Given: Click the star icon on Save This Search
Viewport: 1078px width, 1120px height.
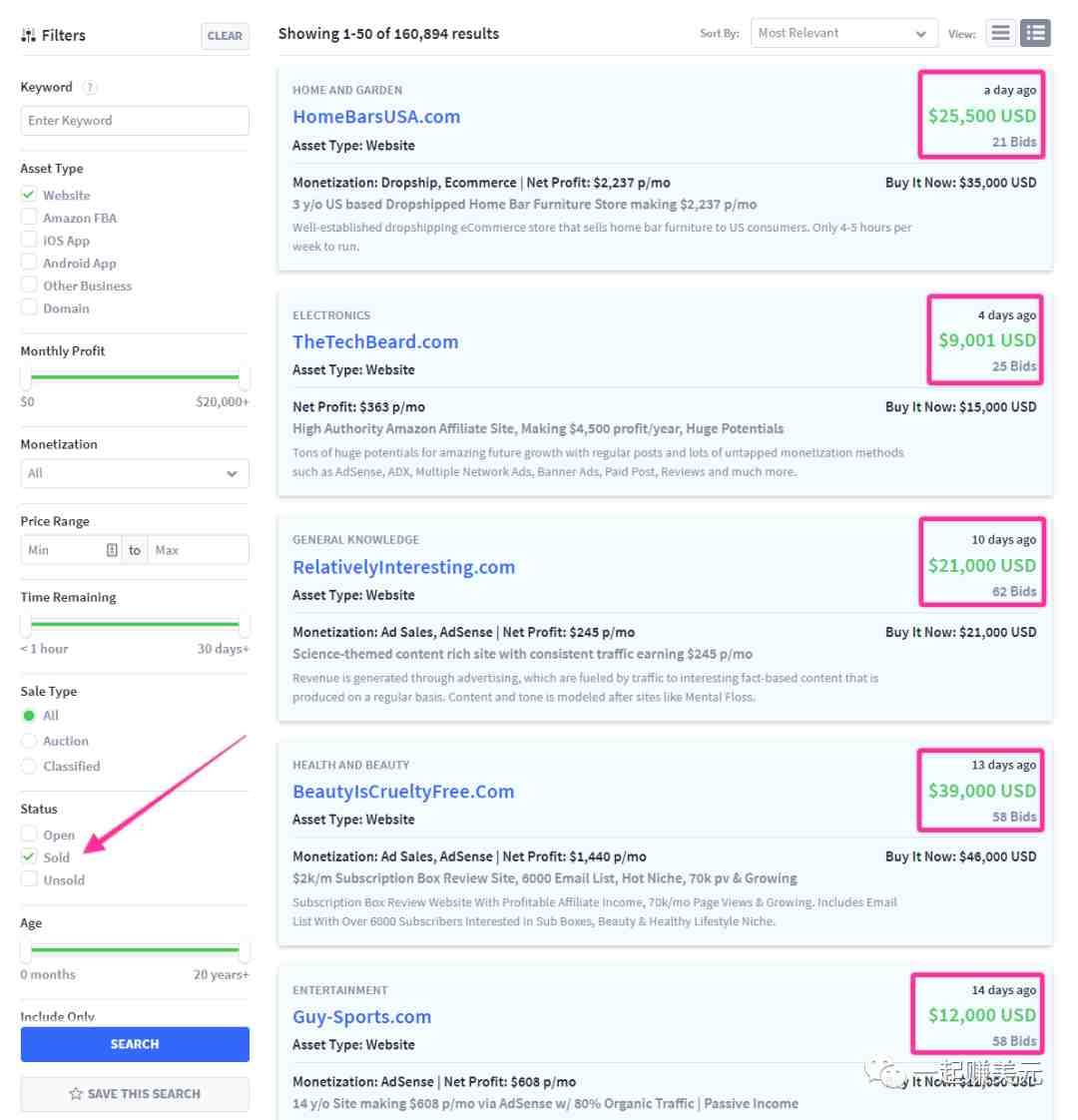Looking at the screenshot, I should tap(76, 1094).
